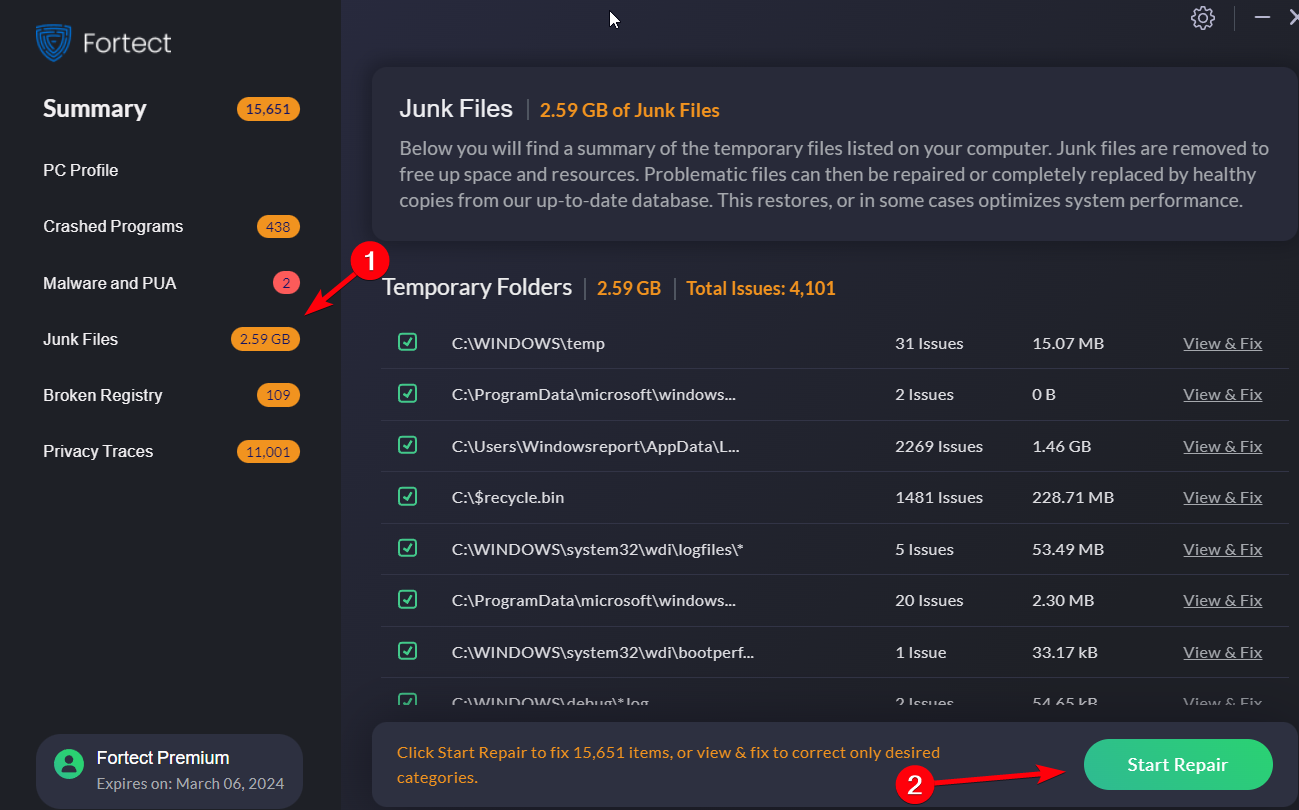Viewport: 1299px width, 810px height.
Task: Toggle checkbox for the 20 Issues ProgramData row
Action: pos(407,599)
